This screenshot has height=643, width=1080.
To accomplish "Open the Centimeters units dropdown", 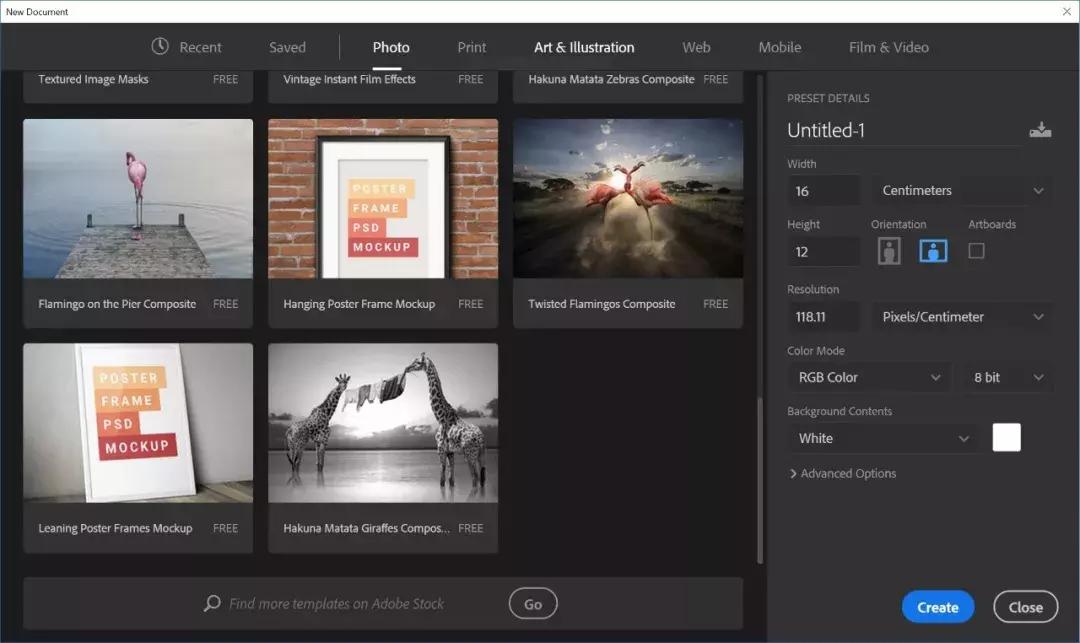I will [961, 191].
